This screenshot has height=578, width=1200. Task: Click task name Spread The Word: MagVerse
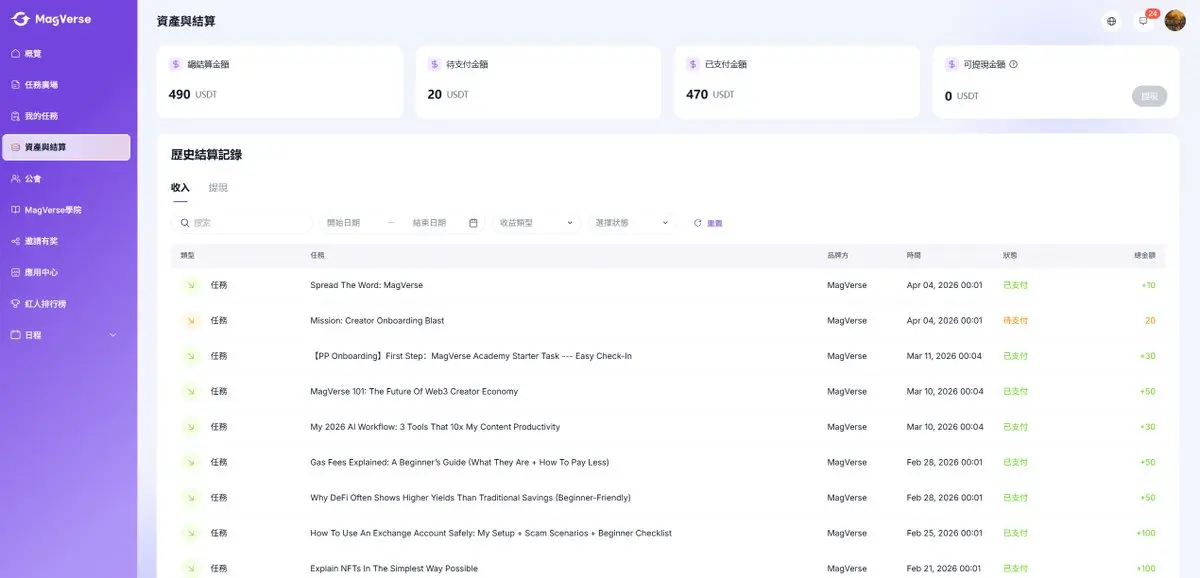[x=367, y=285]
